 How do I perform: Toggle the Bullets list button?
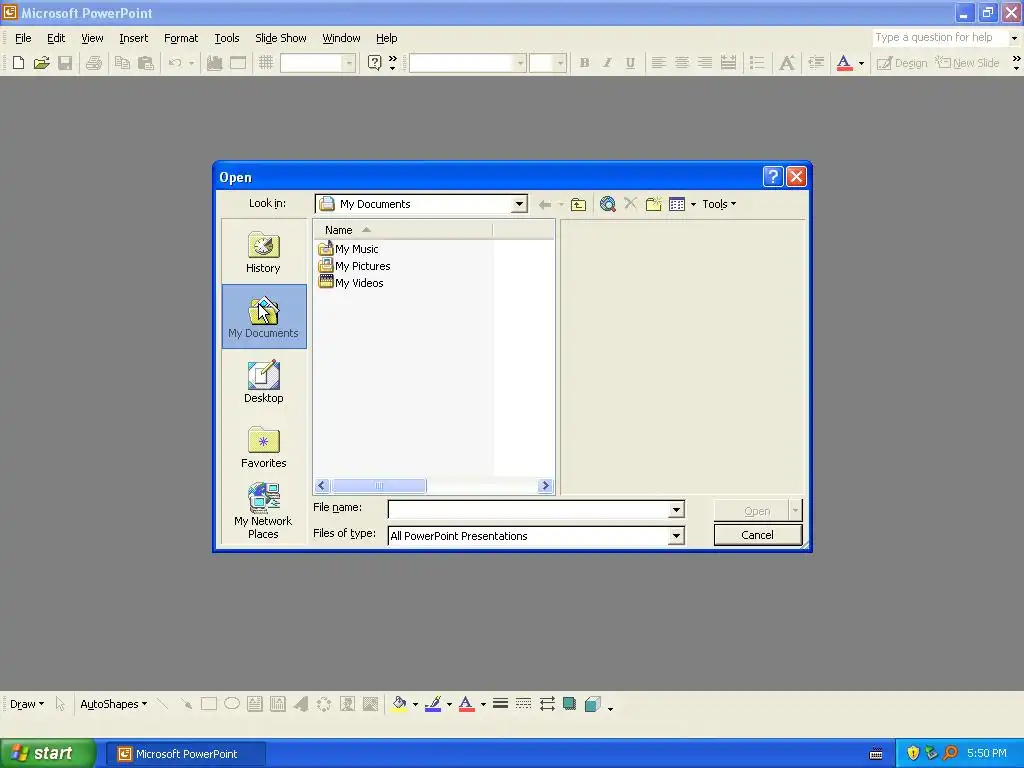(757, 63)
